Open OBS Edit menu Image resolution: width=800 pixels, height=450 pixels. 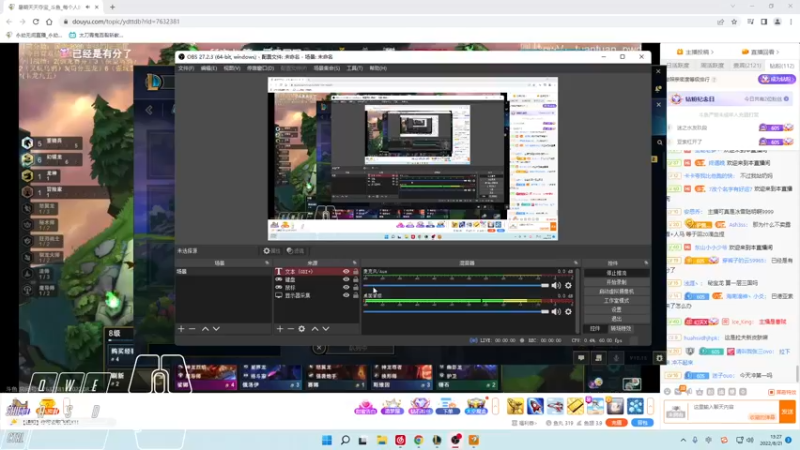point(209,68)
